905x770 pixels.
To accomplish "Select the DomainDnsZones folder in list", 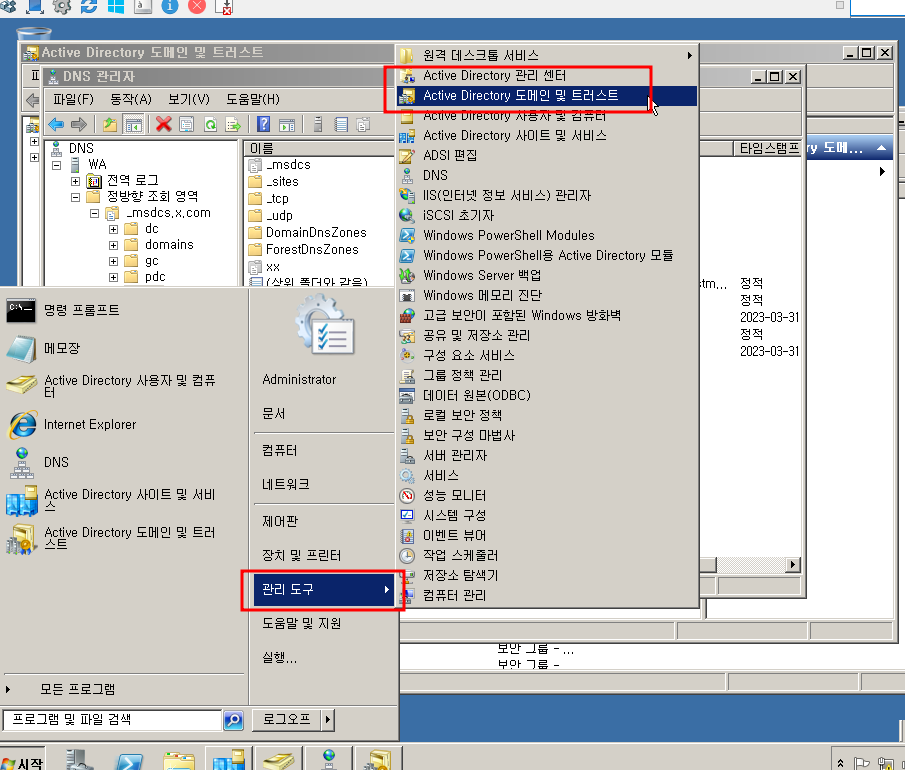I will (307, 233).
